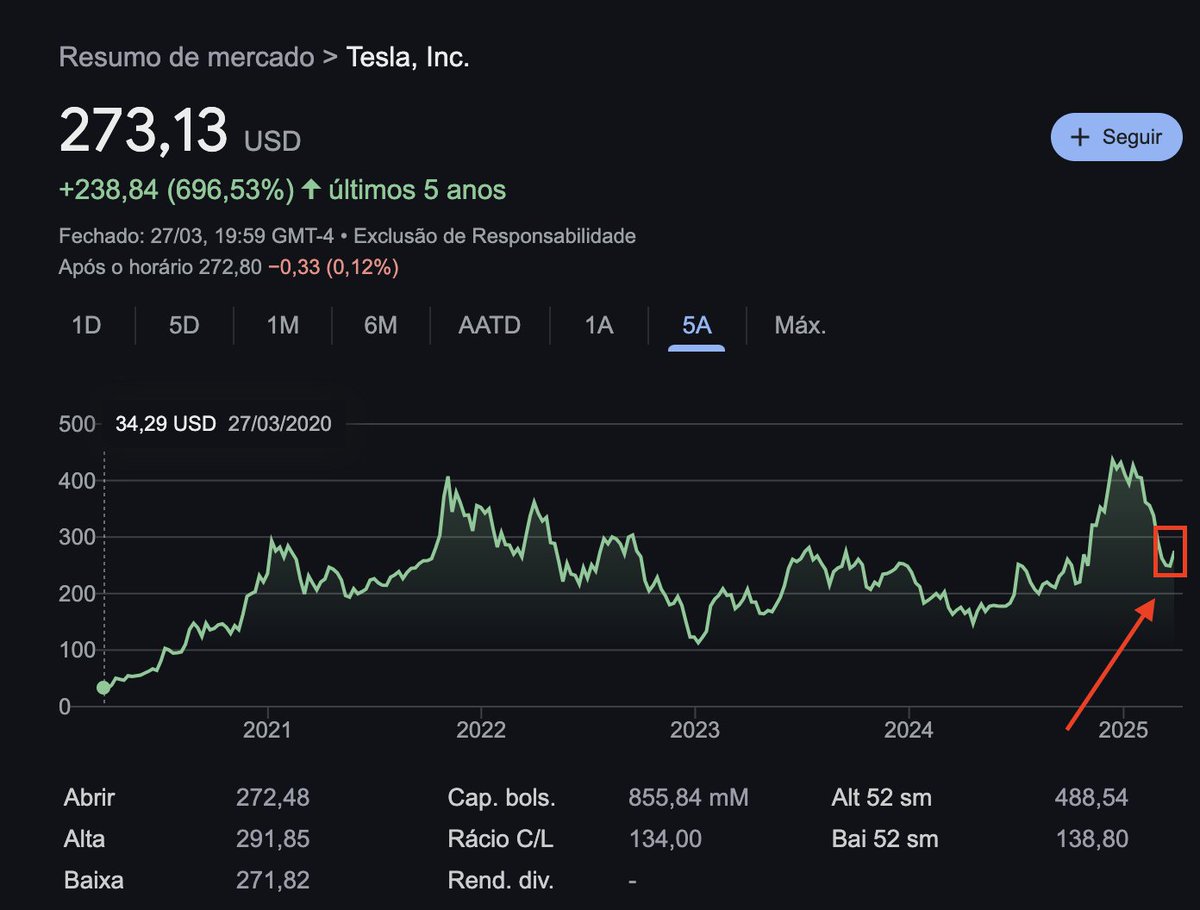The width and height of the screenshot is (1200, 910).
Task: Click the 500 value on price axis
Action: point(79,424)
